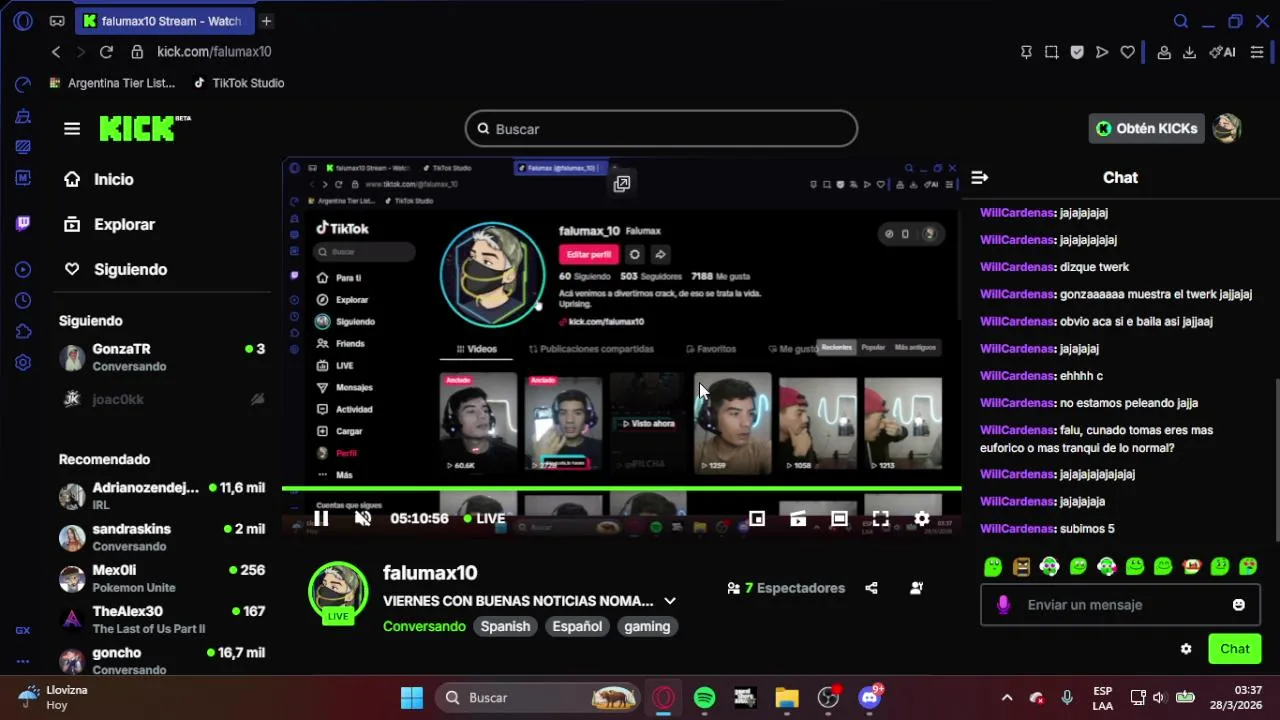Image resolution: width=1280 pixels, height=720 pixels.
Task: Enter fullscreen on the video player
Action: (x=880, y=518)
